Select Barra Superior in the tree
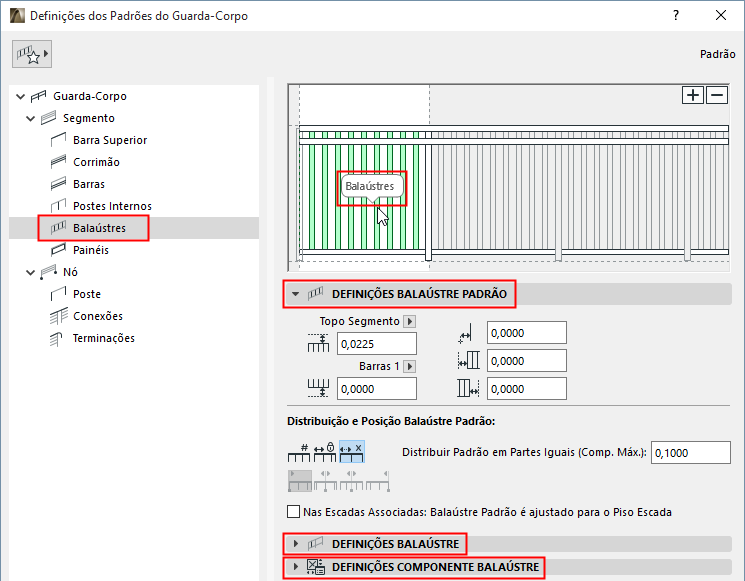Image resolution: width=745 pixels, height=581 pixels. pos(110,140)
